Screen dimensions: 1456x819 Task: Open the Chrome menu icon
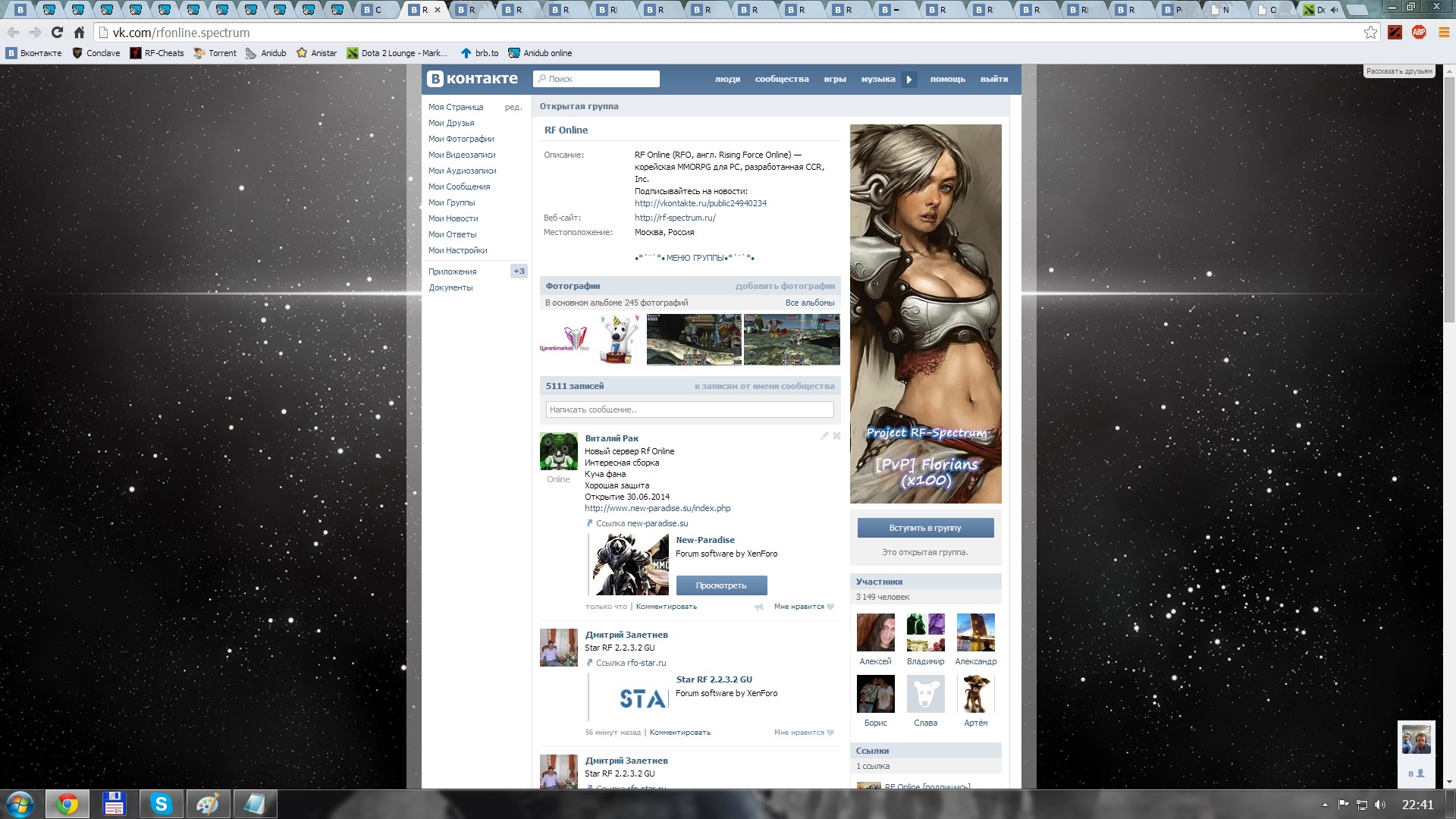click(x=1444, y=33)
